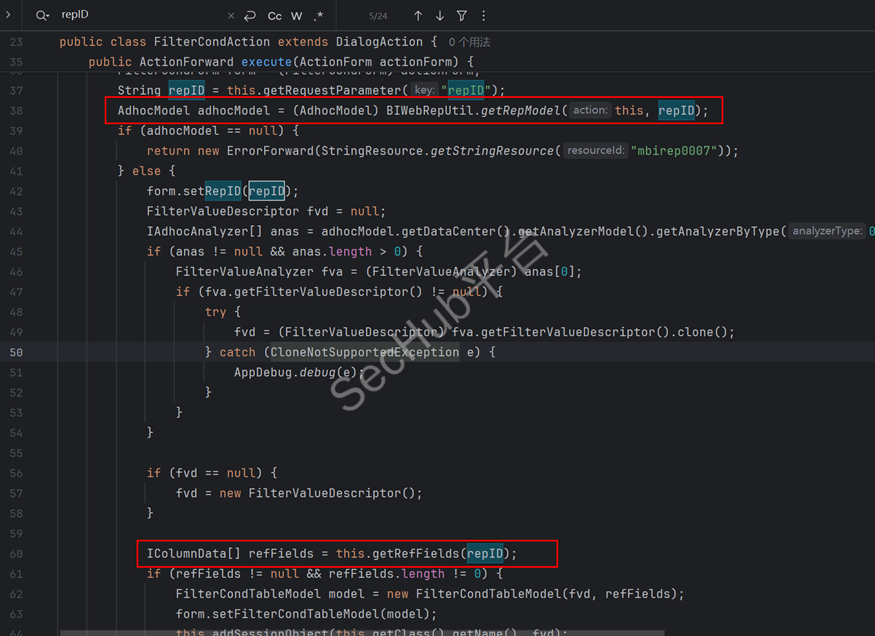Click getRepModel method call on line 38
This screenshot has width=875, height=636.
[520, 110]
